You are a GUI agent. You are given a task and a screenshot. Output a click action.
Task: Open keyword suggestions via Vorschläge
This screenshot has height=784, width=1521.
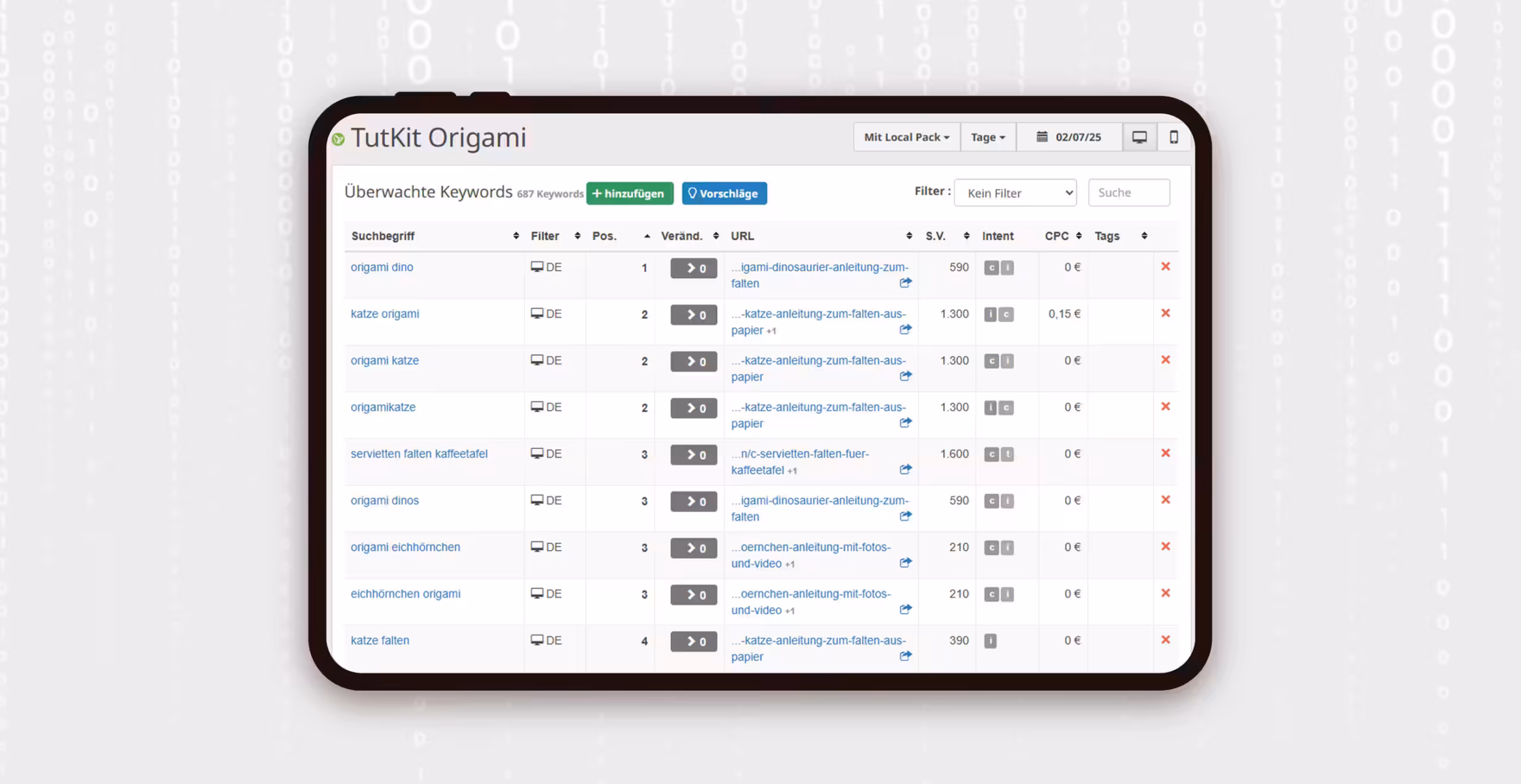724,193
